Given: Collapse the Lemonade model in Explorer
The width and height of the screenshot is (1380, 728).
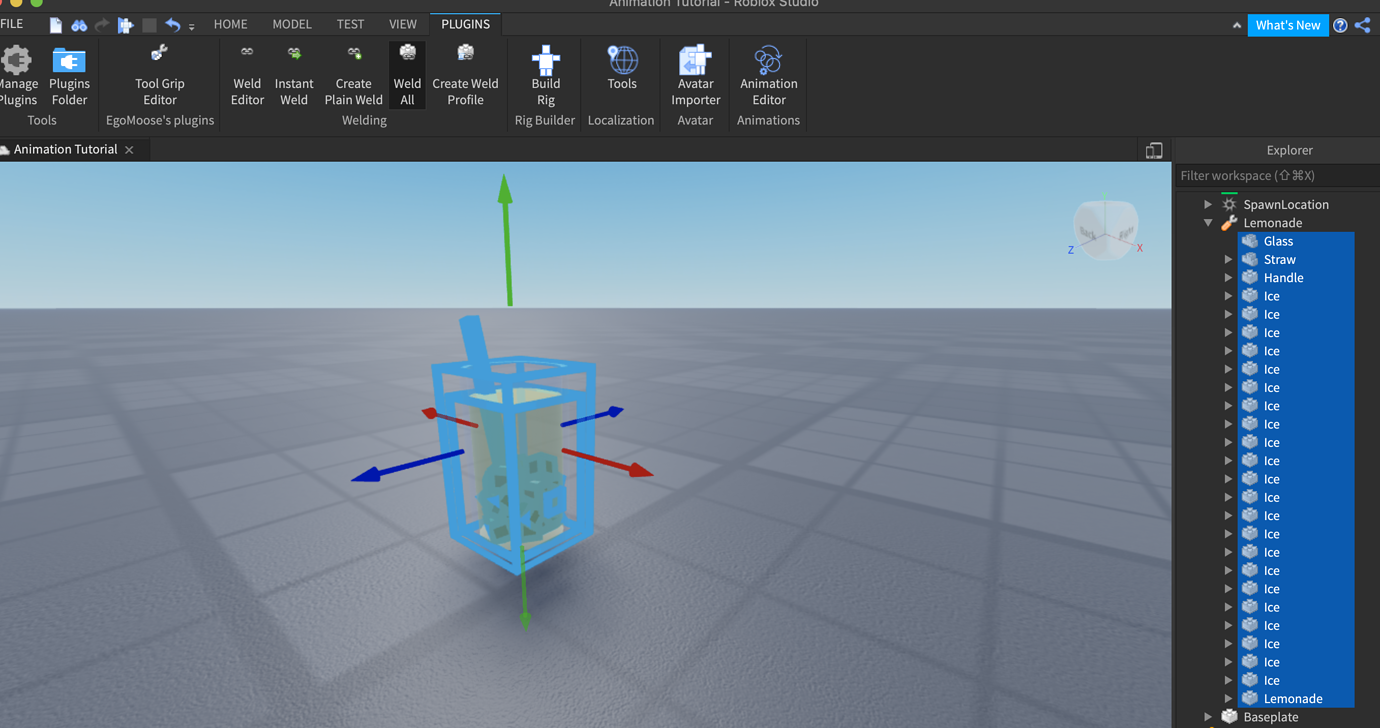Looking at the screenshot, I should click(x=1208, y=222).
